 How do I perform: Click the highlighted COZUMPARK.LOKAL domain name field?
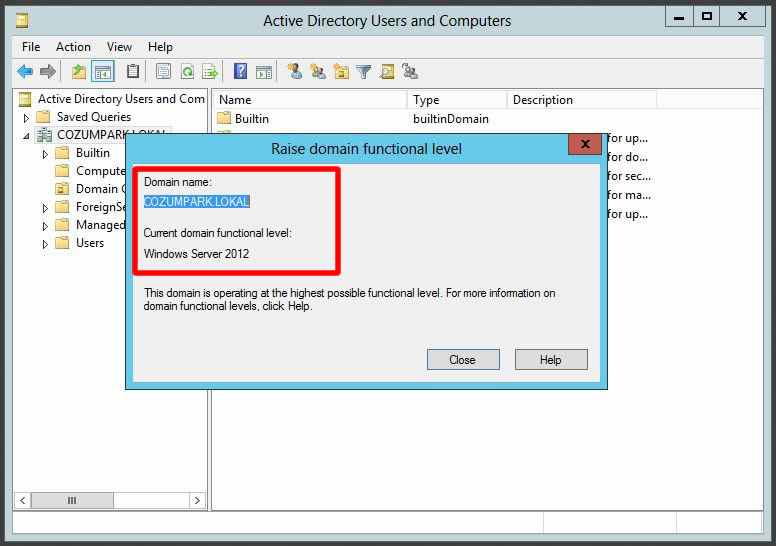coord(197,201)
